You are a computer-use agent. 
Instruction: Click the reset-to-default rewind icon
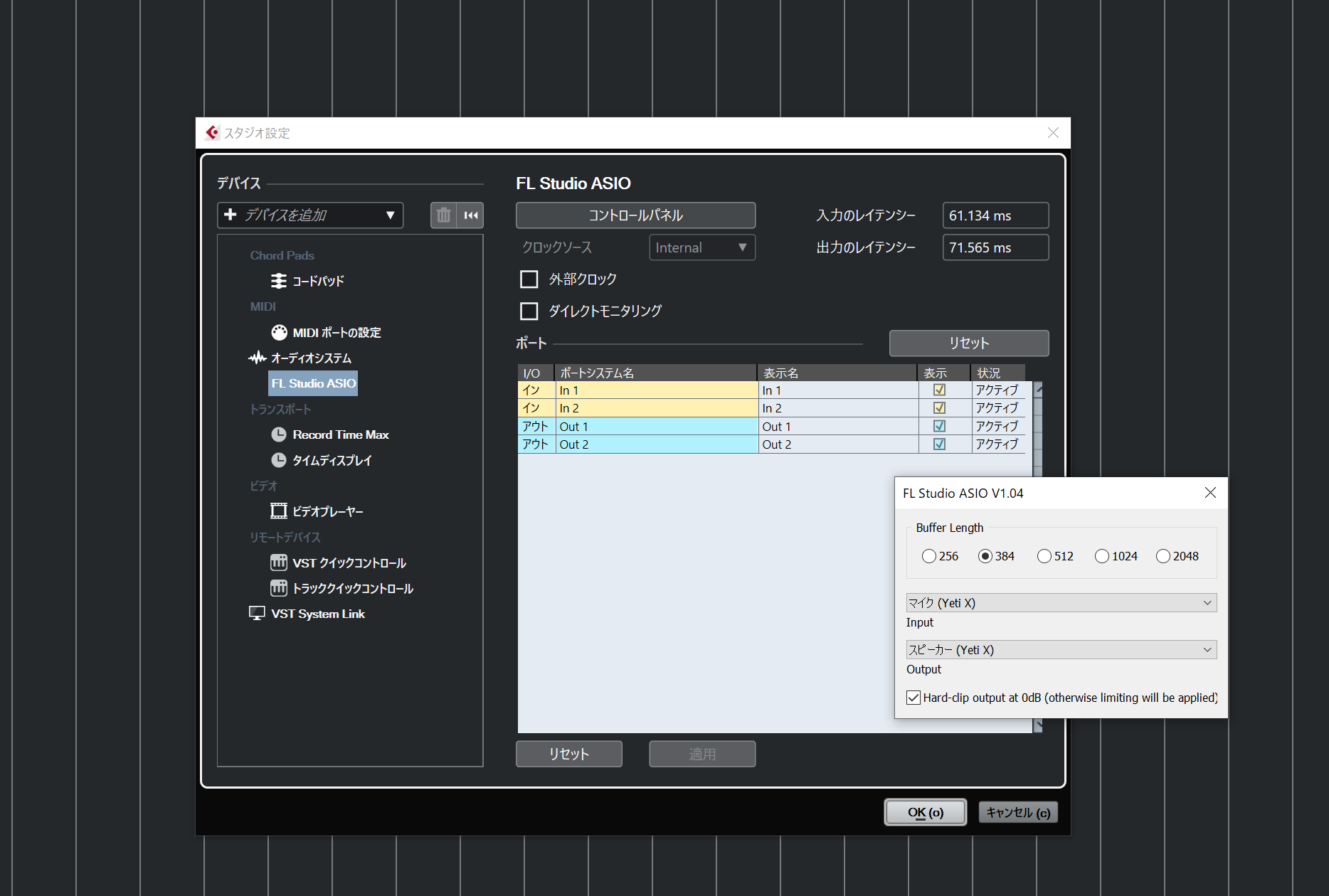pyautogui.click(x=471, y=215)
